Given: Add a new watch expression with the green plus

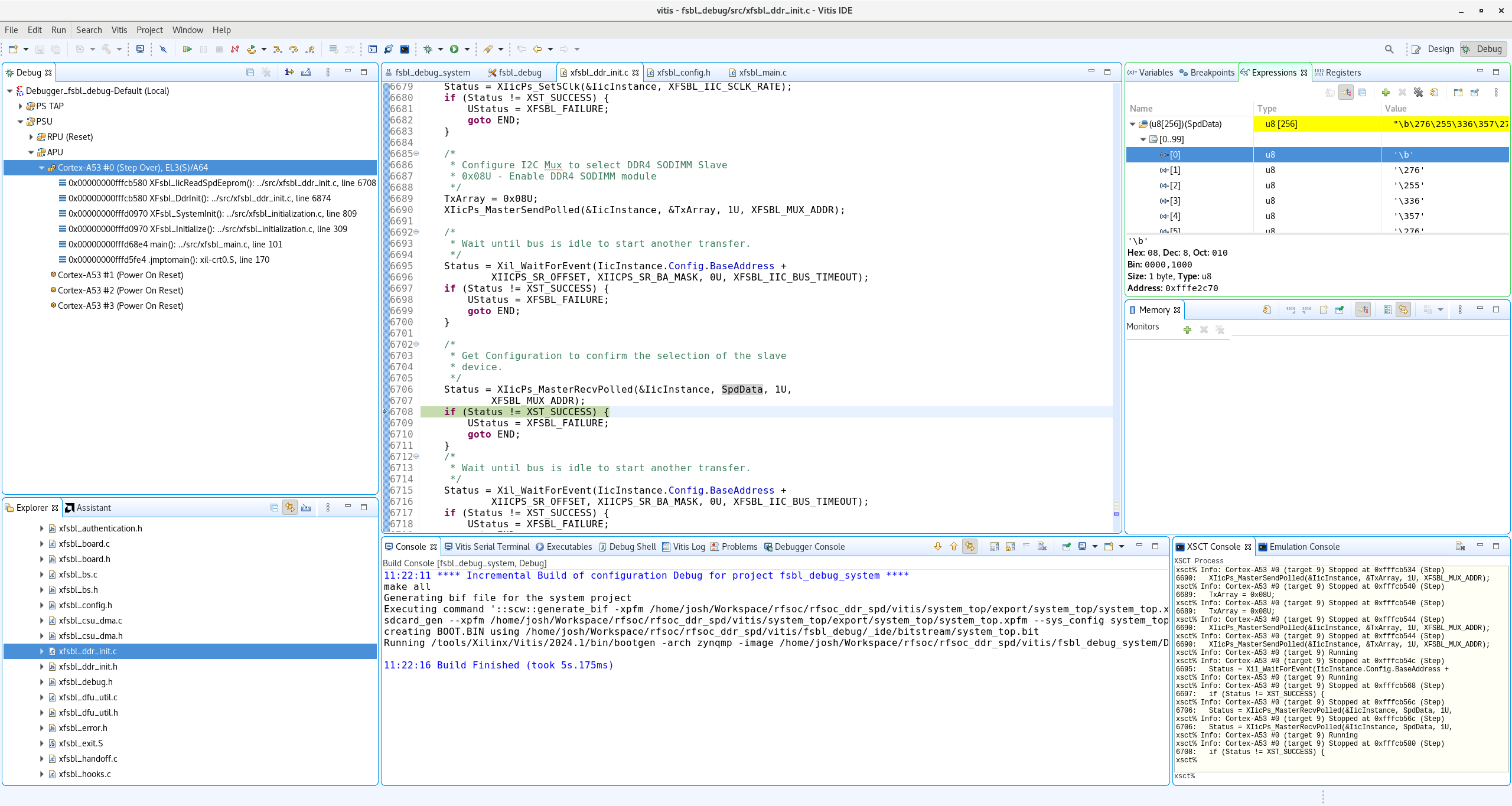Looking at the screenshot, I should [1386, 93].
